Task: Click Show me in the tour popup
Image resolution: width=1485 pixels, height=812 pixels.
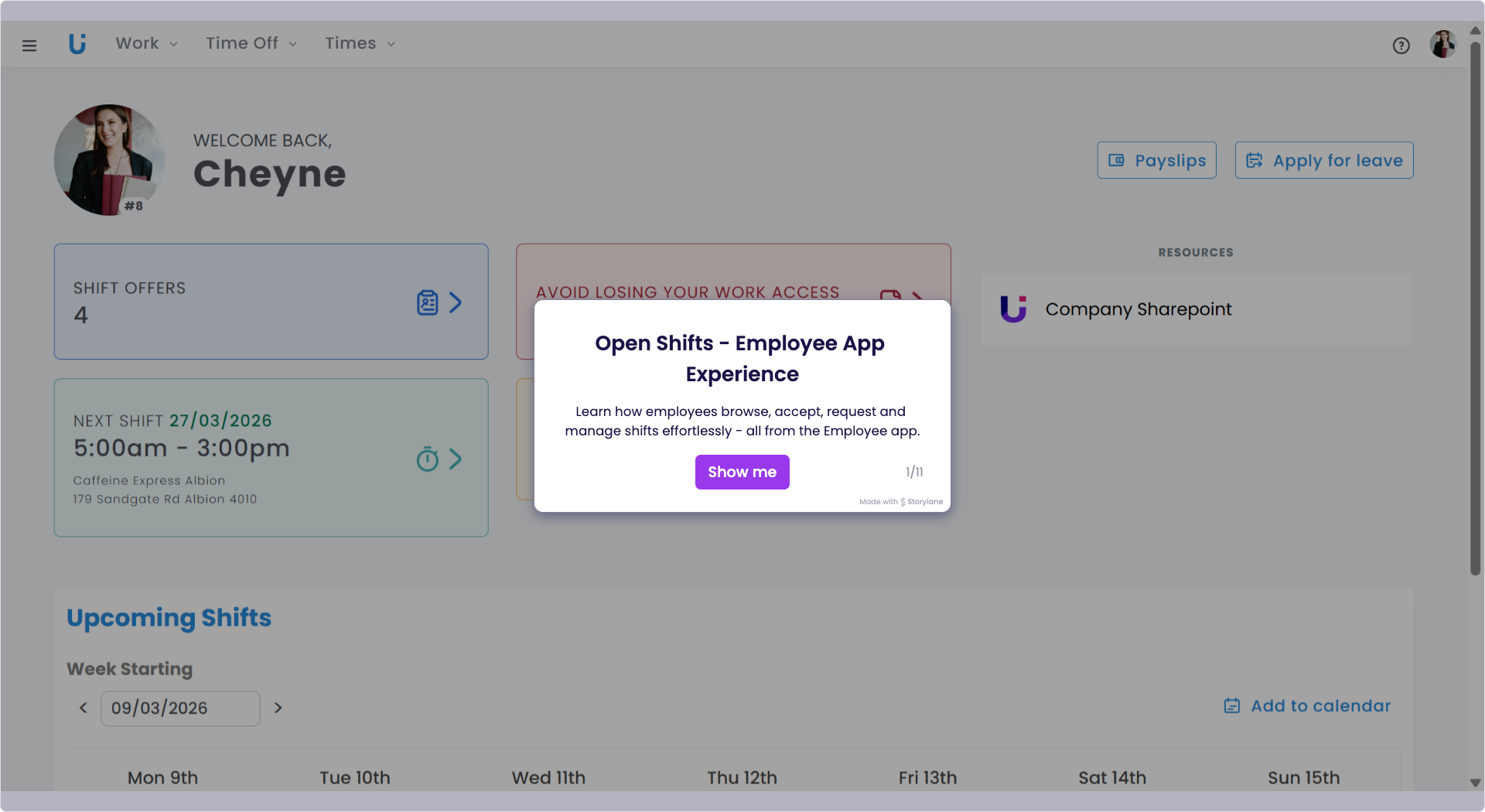Action: (742, 472)
